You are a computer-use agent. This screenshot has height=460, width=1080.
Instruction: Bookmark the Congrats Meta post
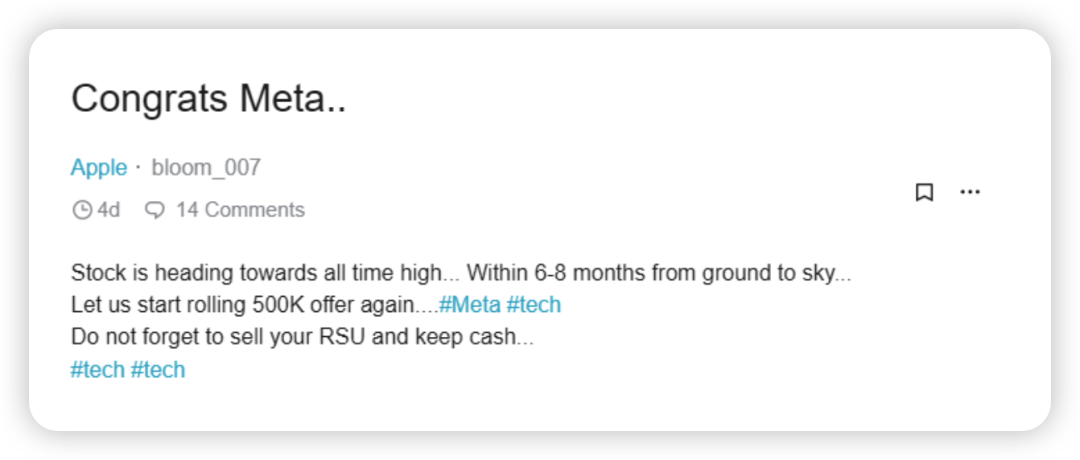point(924,192)
